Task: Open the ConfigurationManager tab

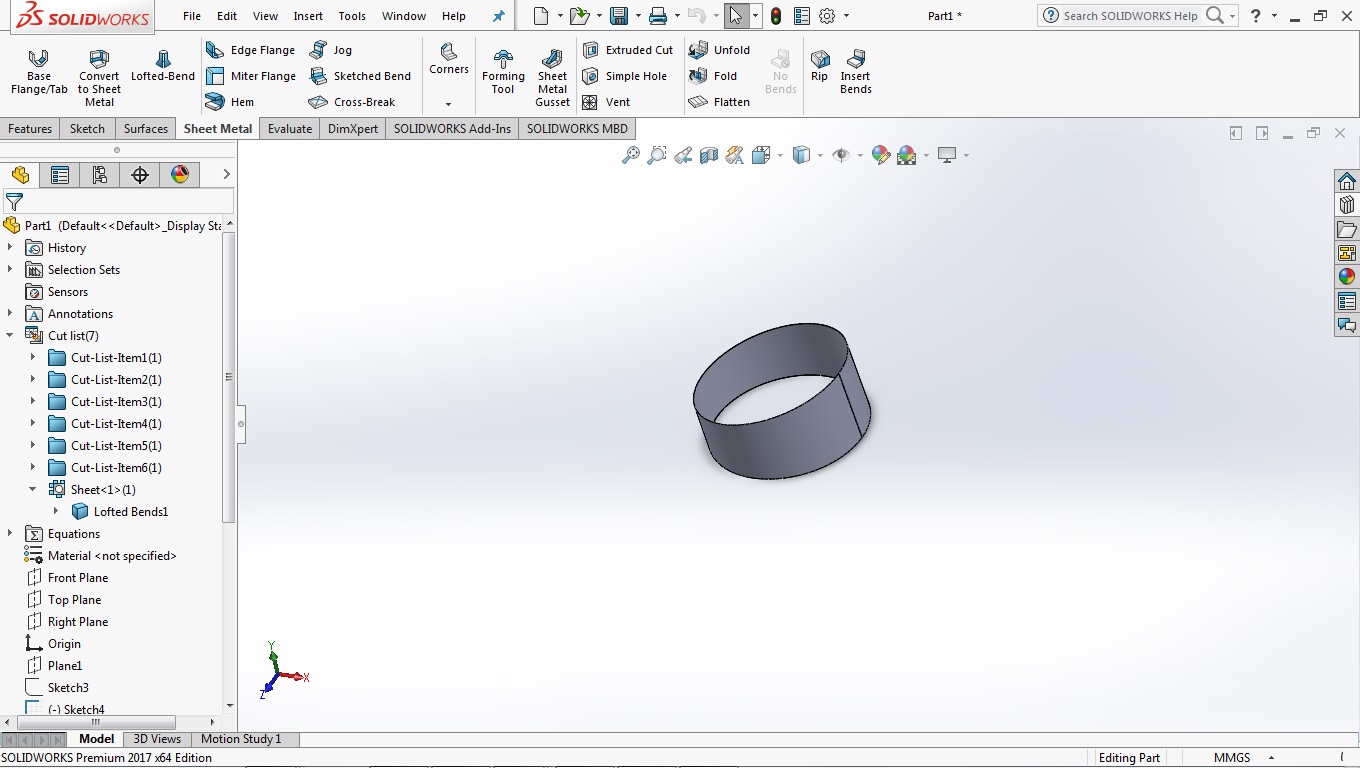Action: click(100, 175)
